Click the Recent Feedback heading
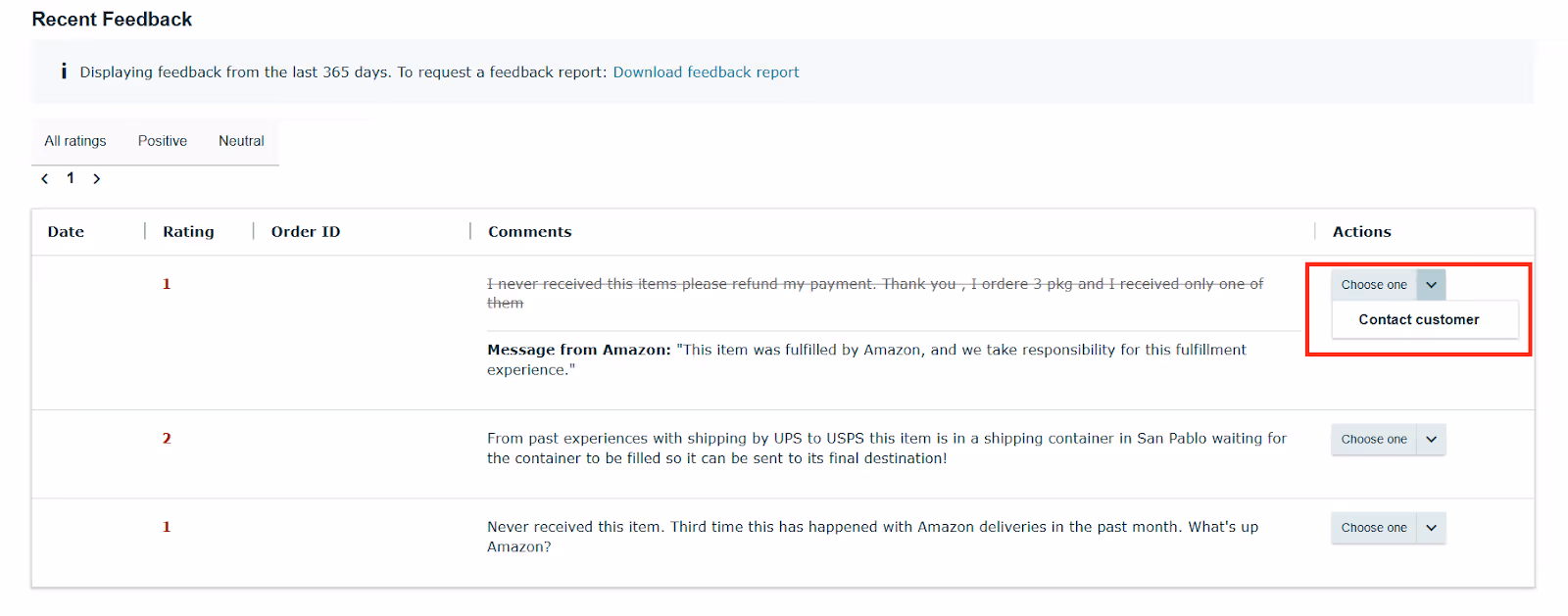Image resolution: width=1568 pixels, height=616 pixels. [x=112, y=20]
